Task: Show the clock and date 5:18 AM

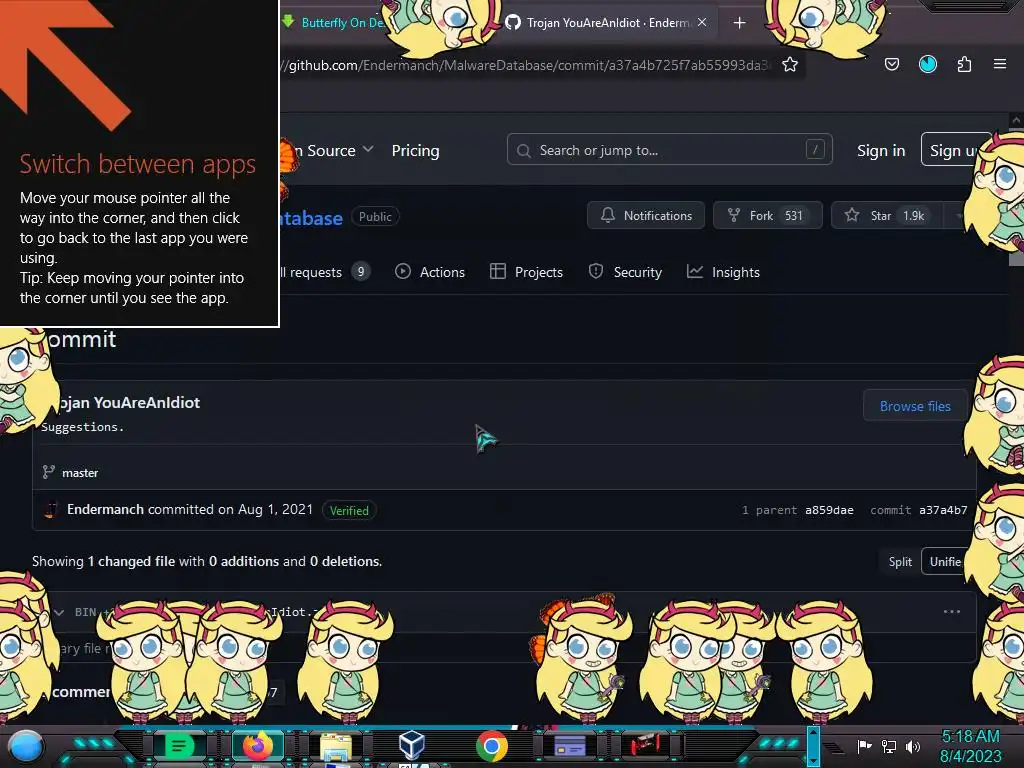Action: pos(970,746)
